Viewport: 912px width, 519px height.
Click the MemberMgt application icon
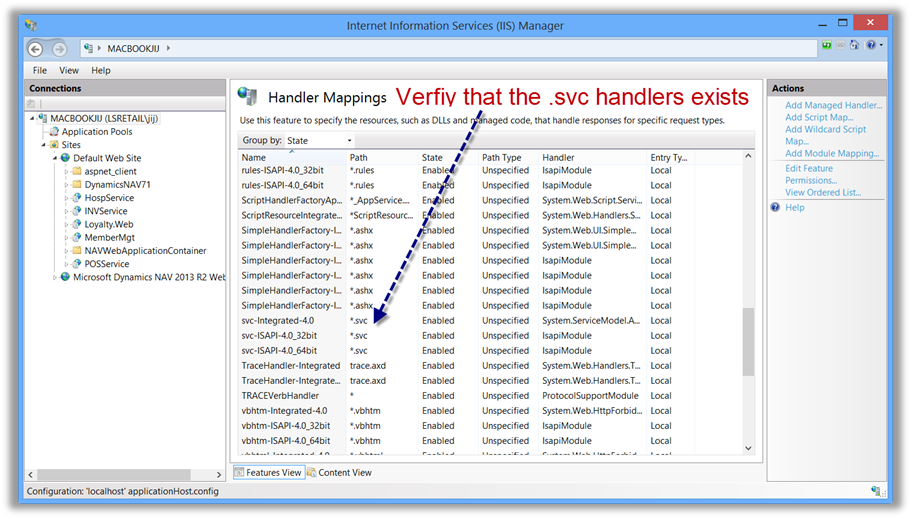(77, 237)
